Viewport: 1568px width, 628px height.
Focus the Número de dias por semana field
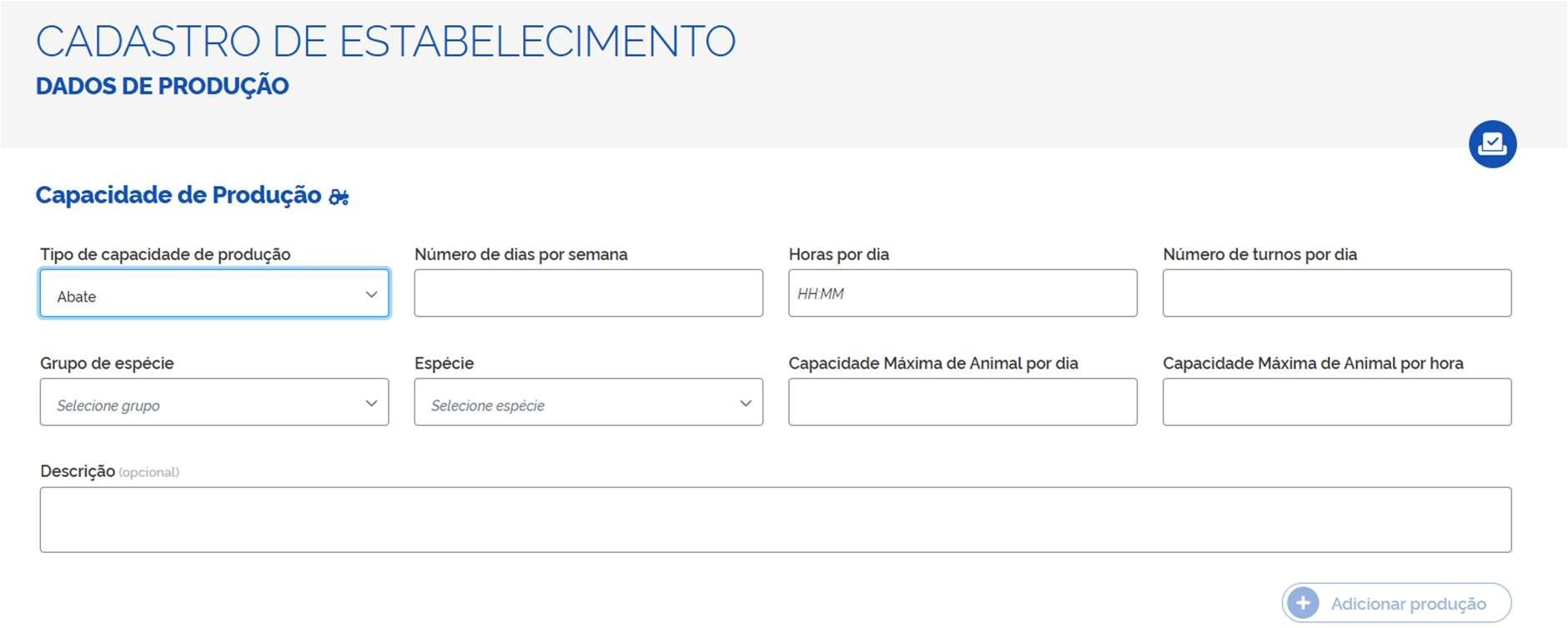click(588, 294)
